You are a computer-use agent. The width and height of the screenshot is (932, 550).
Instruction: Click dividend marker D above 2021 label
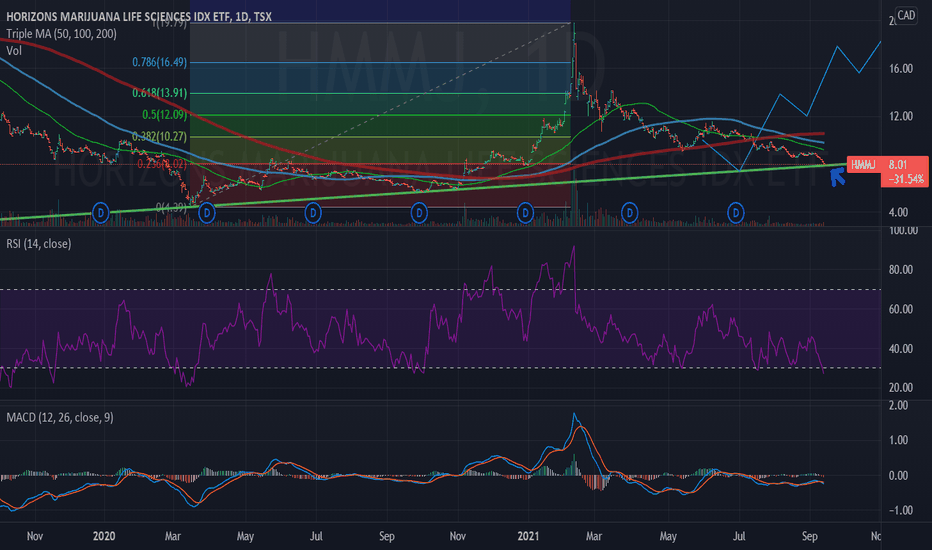pyautogui.click(x=525, y=212)
